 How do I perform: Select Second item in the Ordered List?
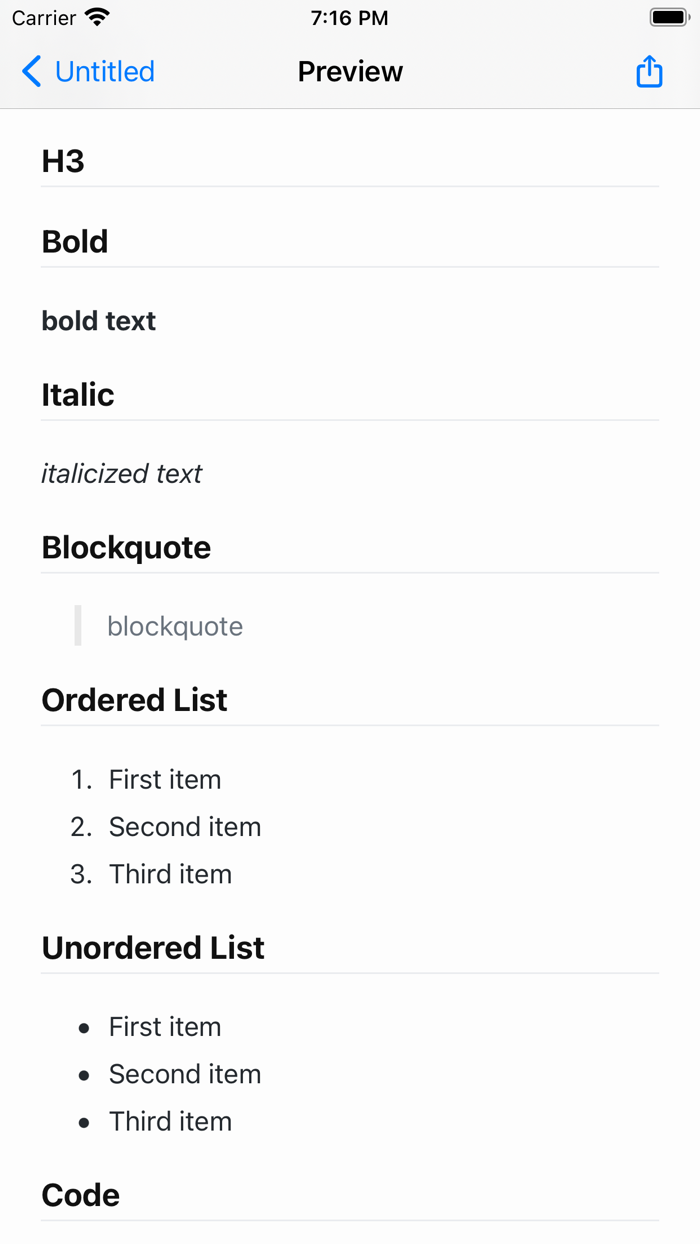(185, 827)
